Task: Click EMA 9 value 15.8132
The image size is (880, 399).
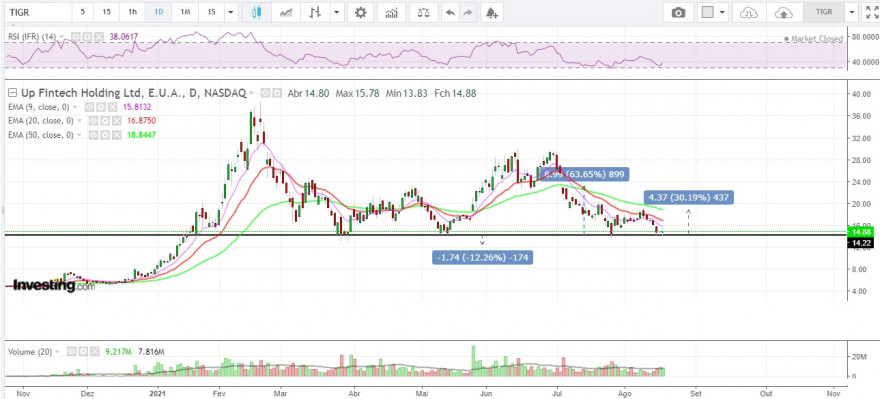Action: tap(138, 107)
